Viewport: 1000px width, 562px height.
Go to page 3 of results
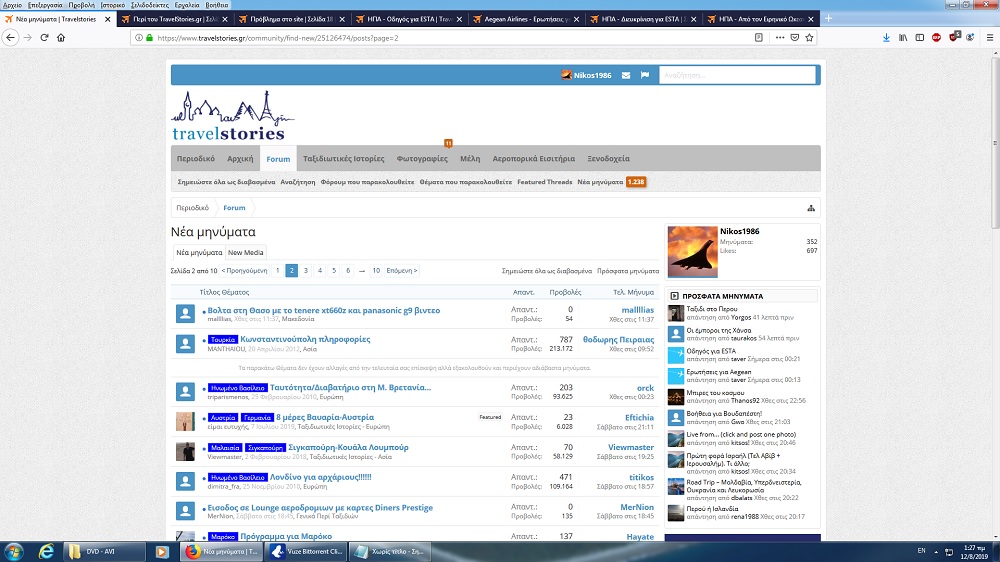click(x=306, y=271)
